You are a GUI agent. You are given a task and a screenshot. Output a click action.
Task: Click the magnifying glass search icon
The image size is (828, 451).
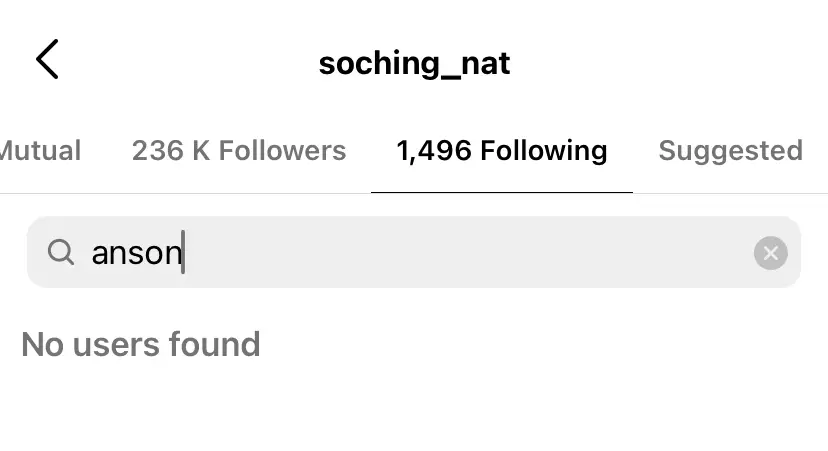pyautogui.click(x=61, y=252)
